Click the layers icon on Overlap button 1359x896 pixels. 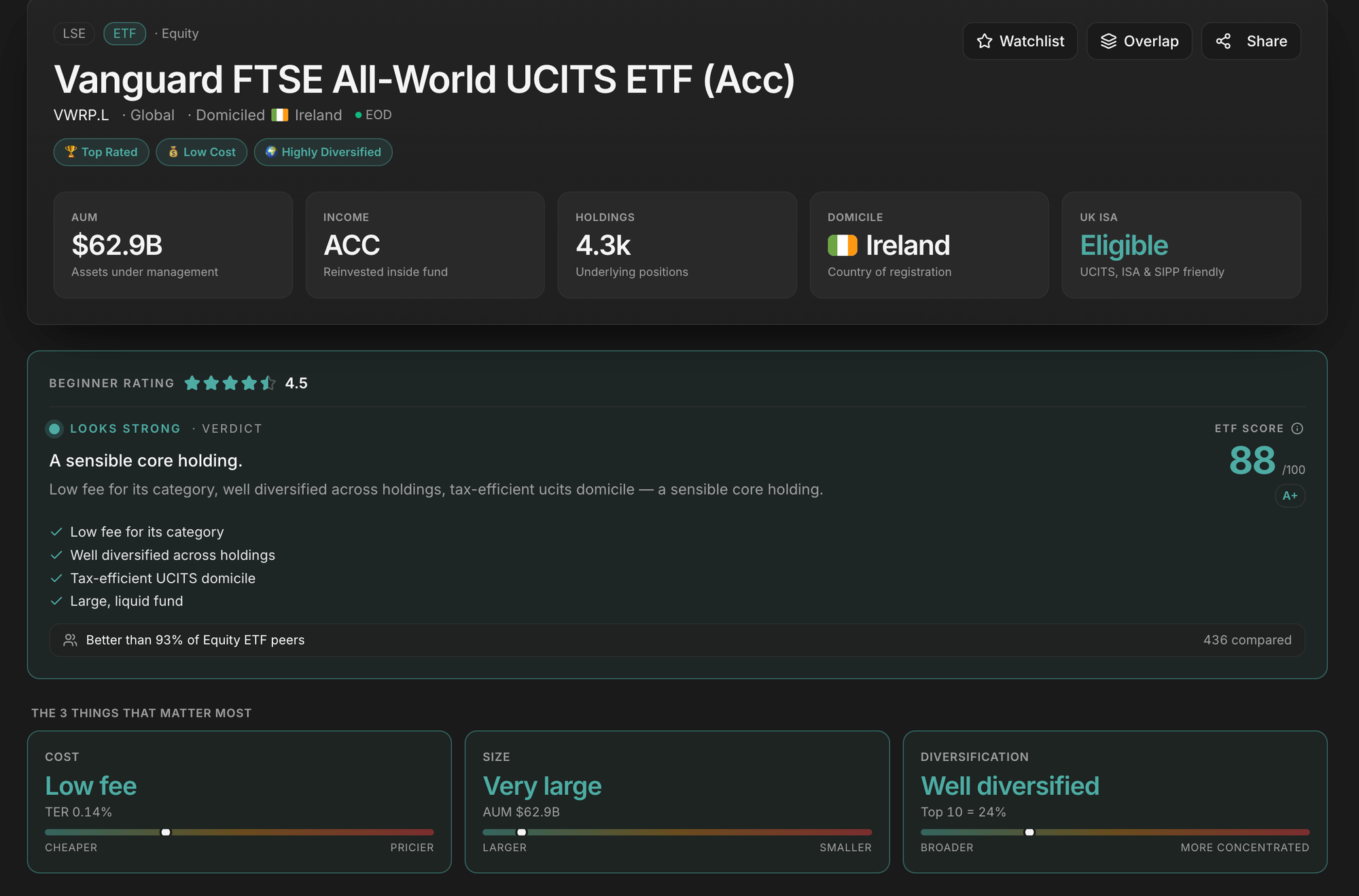click(1108, 41)
